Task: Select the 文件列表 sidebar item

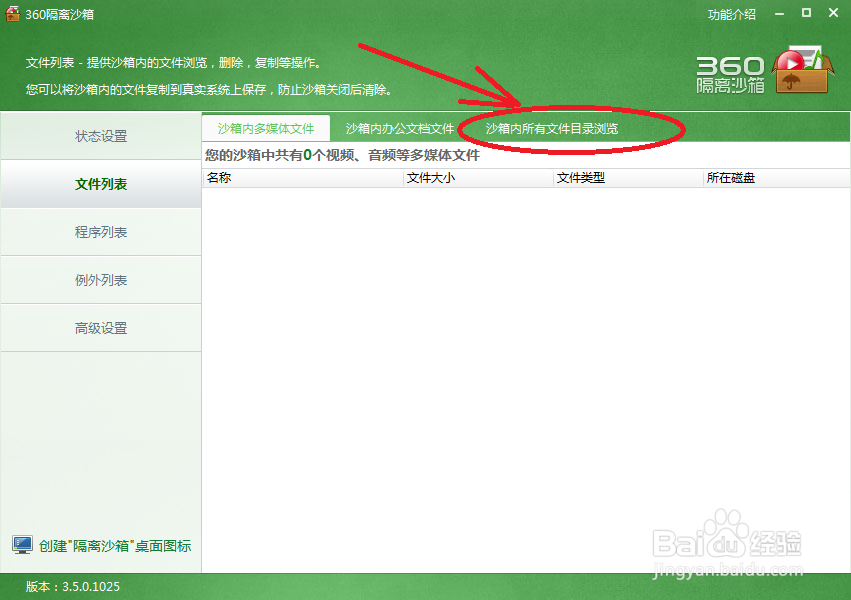Action: click(x=101, y=184)
